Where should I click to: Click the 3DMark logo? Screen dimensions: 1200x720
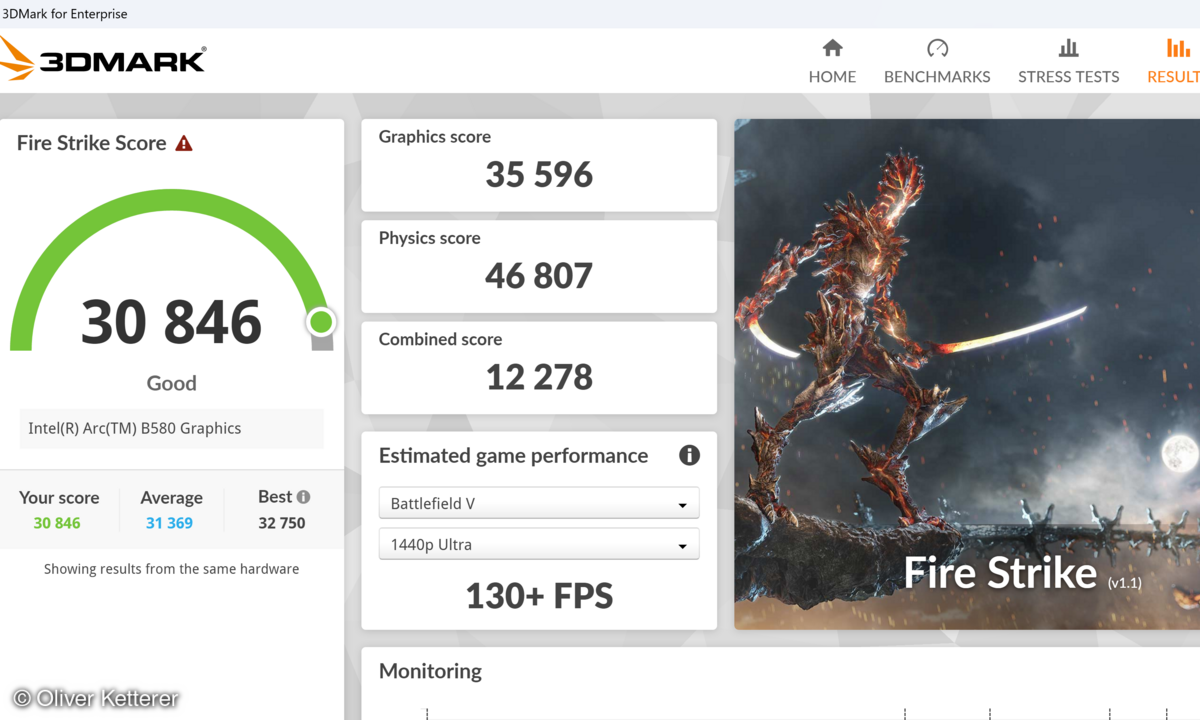103,59
